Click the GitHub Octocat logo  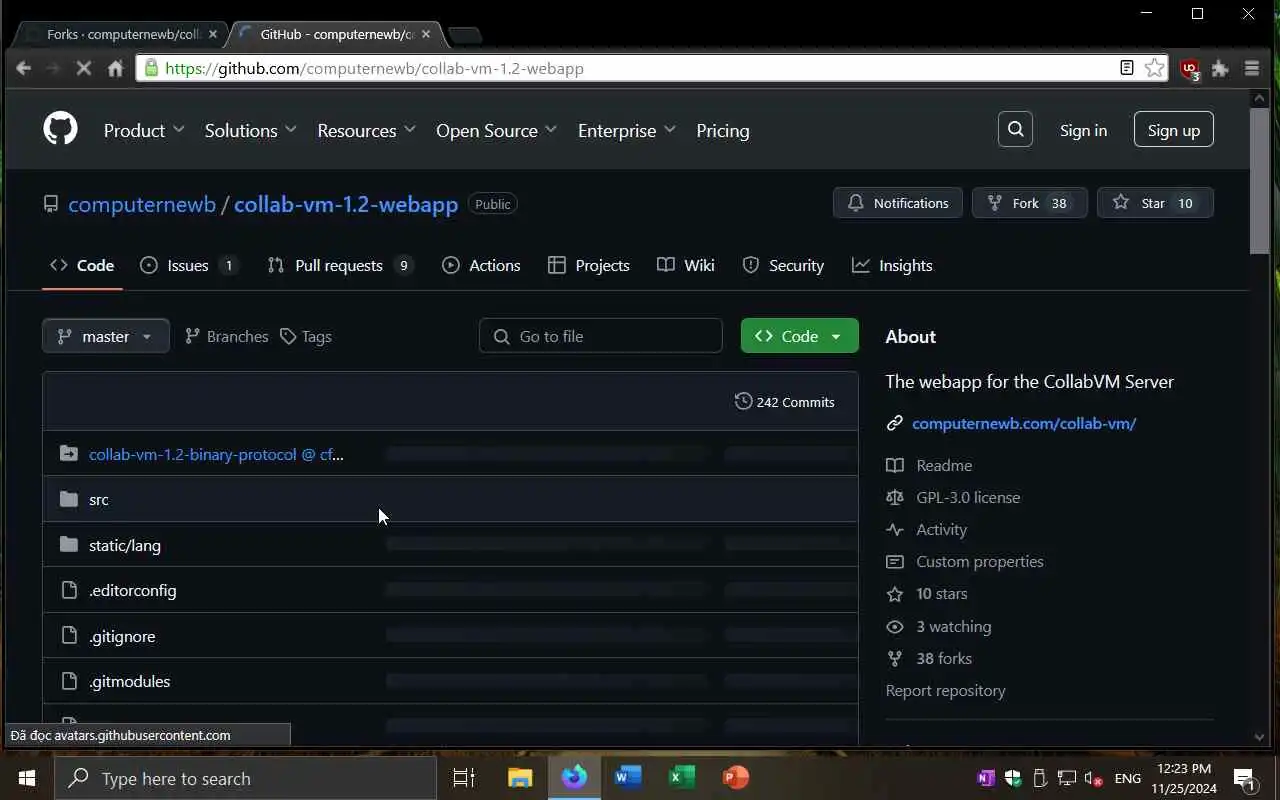tap(60, 130)
